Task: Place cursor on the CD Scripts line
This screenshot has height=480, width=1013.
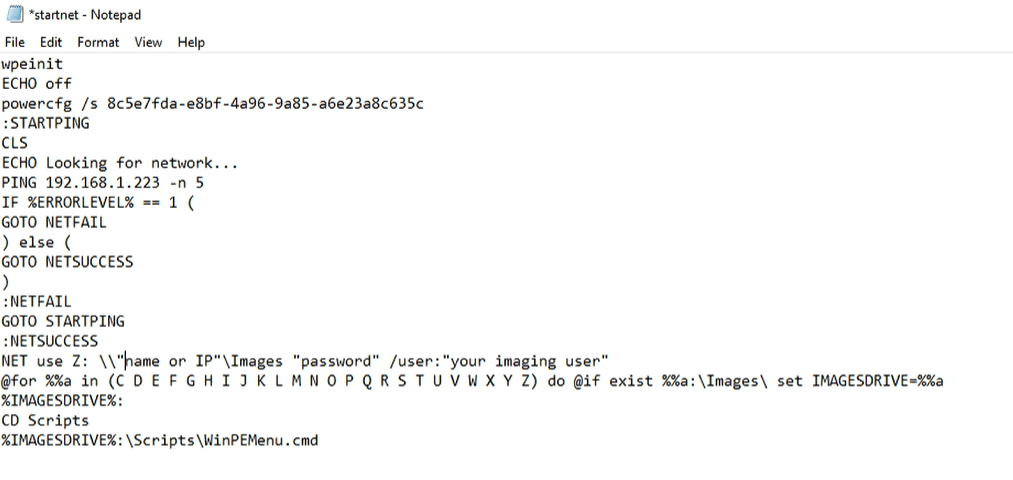Action: pos(45,420)
